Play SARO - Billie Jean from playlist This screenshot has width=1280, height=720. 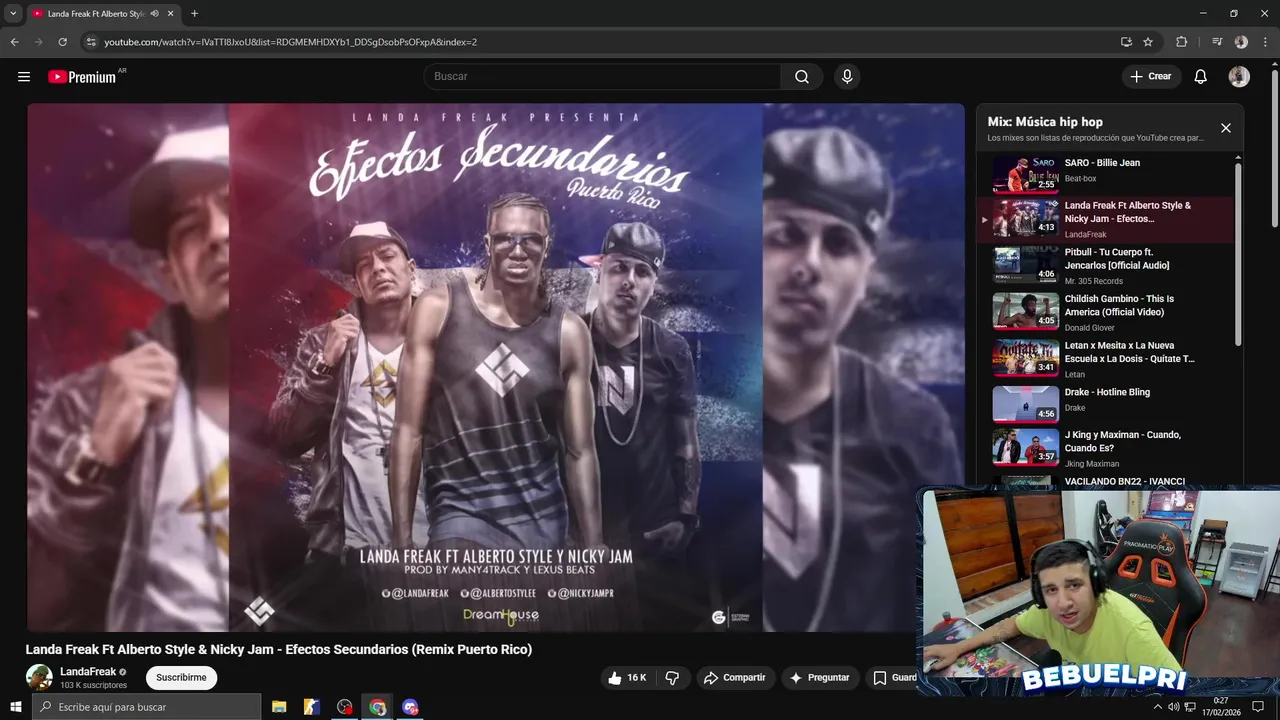[x=1104, y=172]
